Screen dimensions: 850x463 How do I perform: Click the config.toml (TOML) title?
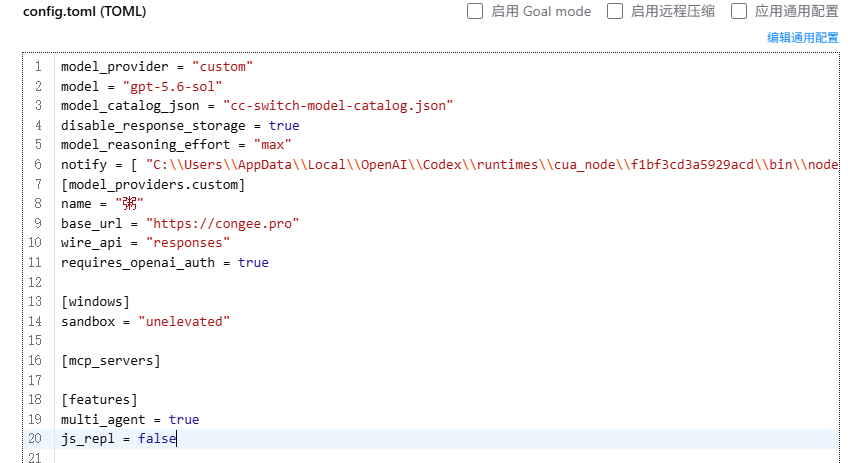85,11
